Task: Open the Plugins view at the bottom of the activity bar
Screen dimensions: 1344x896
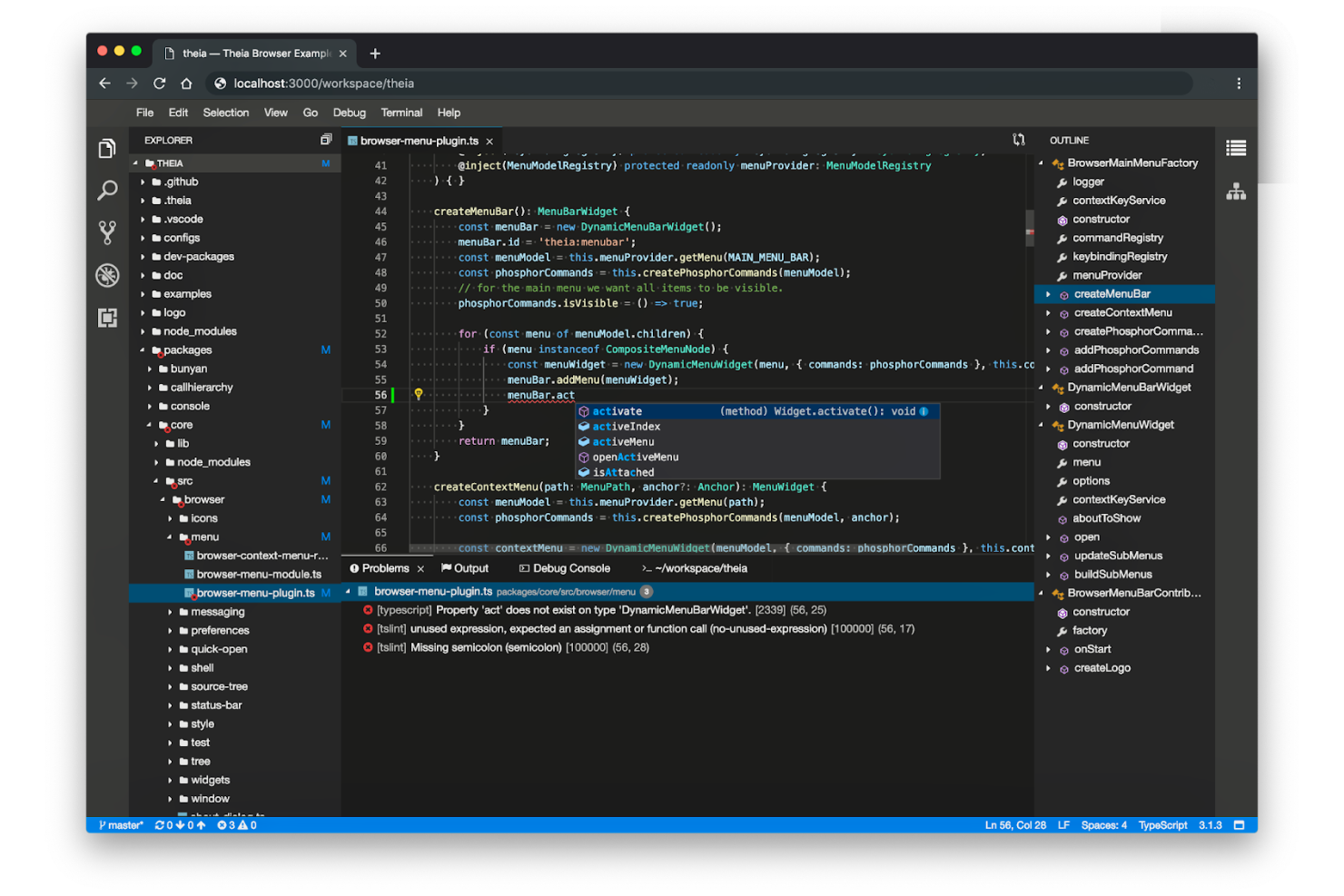Action: tap(107, 318)
